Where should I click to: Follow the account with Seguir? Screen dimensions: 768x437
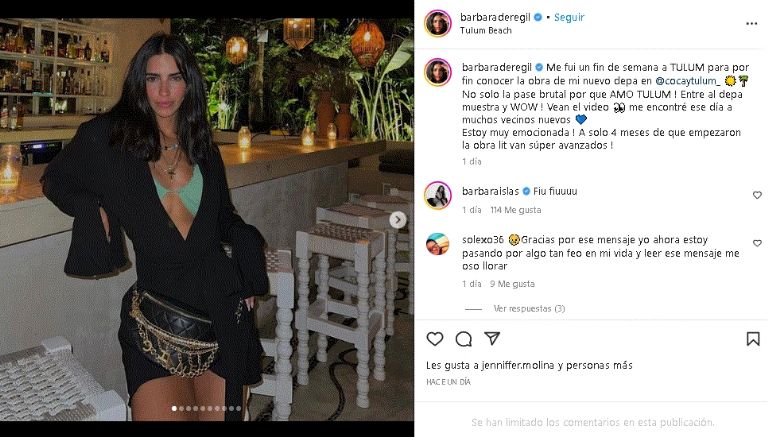pos(569,17)
